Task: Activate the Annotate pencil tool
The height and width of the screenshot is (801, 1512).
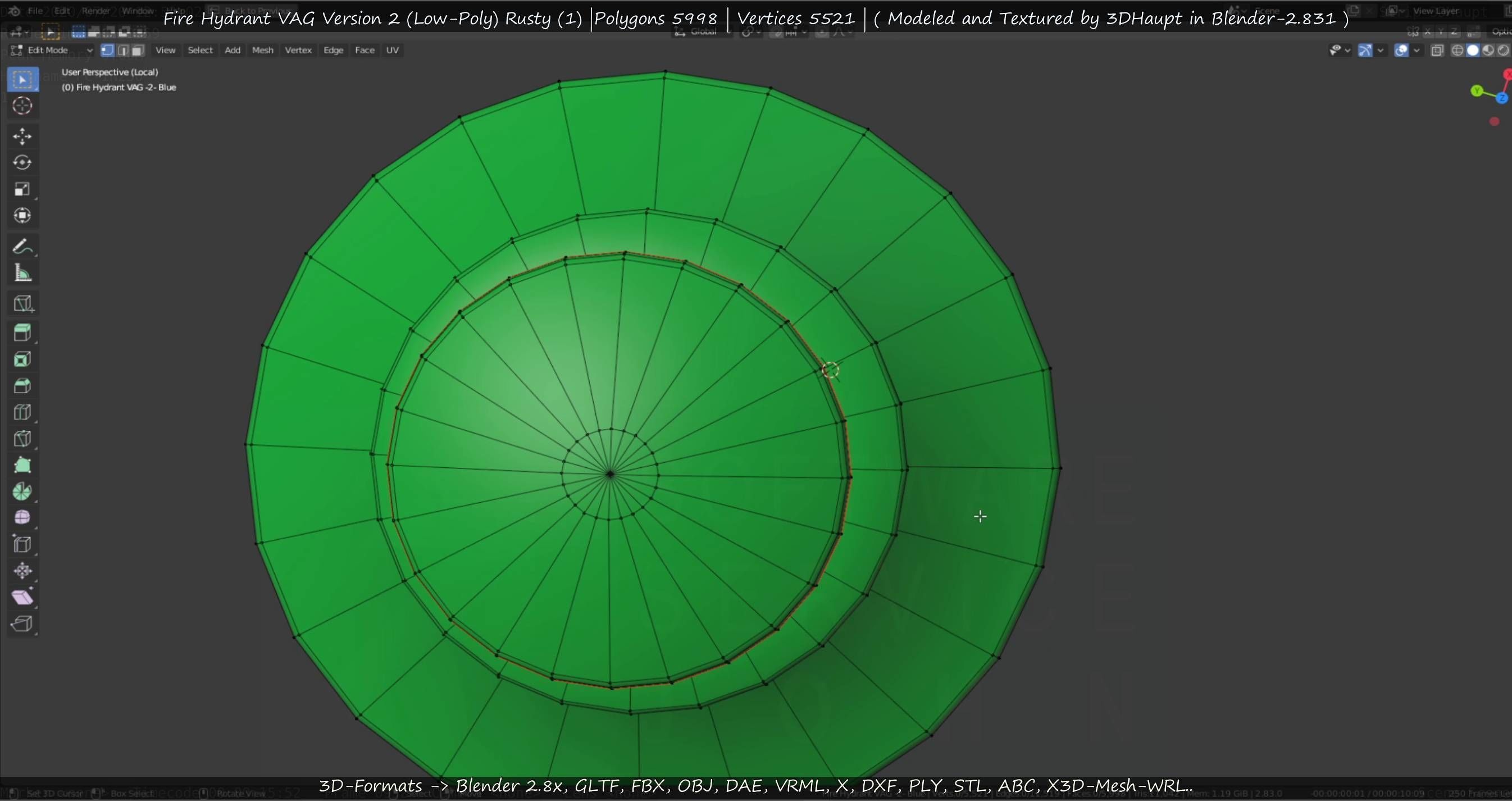Action: (x=22, y=247)
